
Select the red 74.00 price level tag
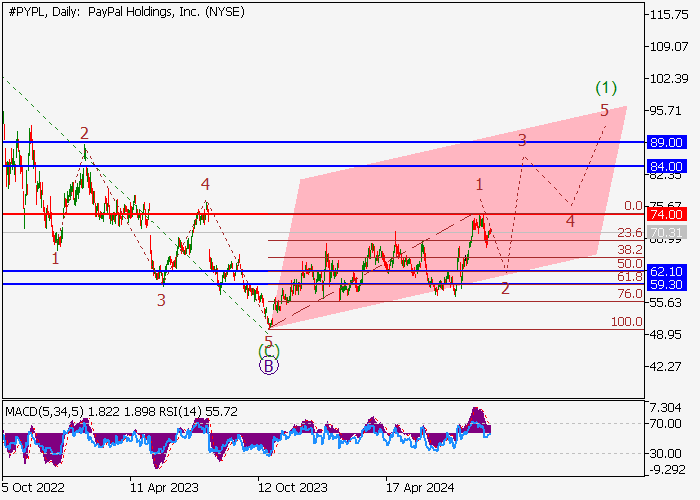tap(665, 214)
